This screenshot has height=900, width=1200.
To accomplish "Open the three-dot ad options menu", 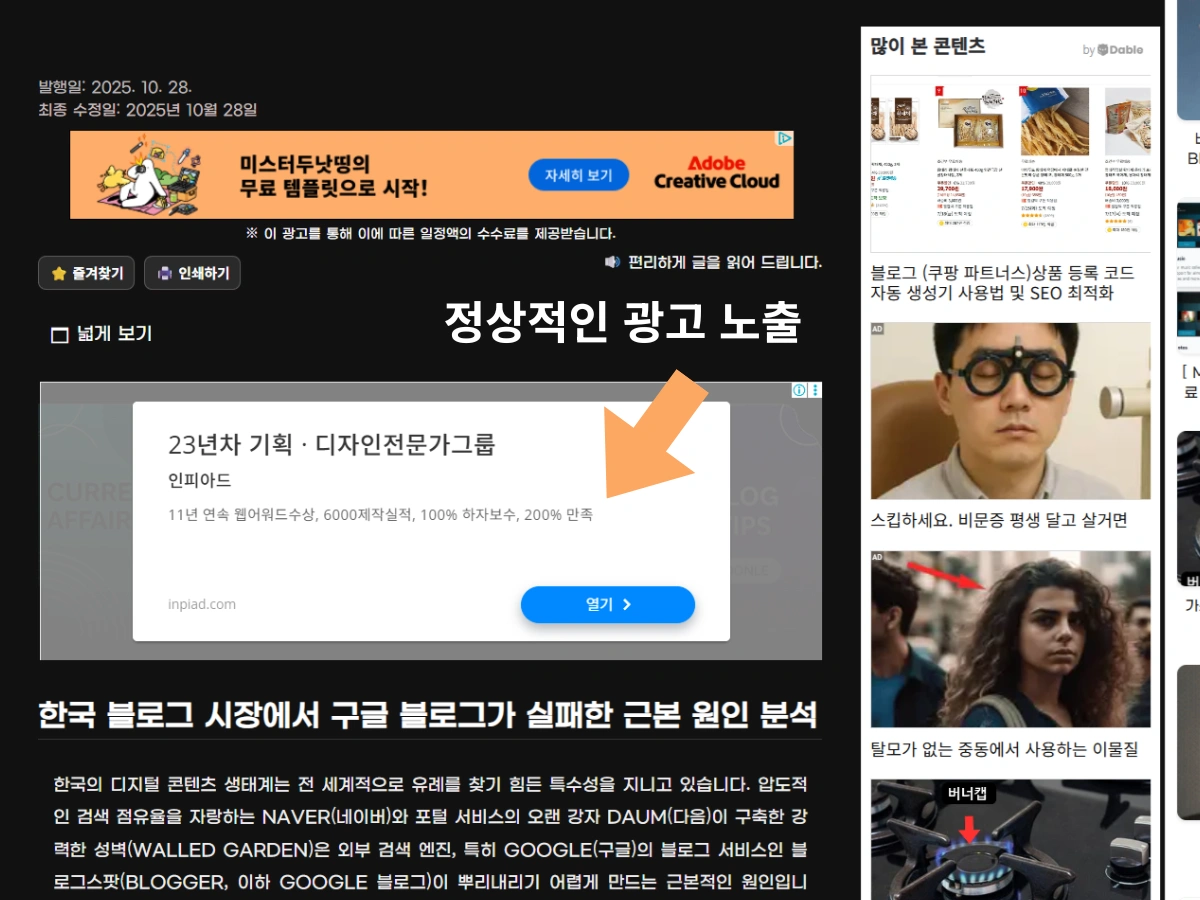I will coord(815,390).
